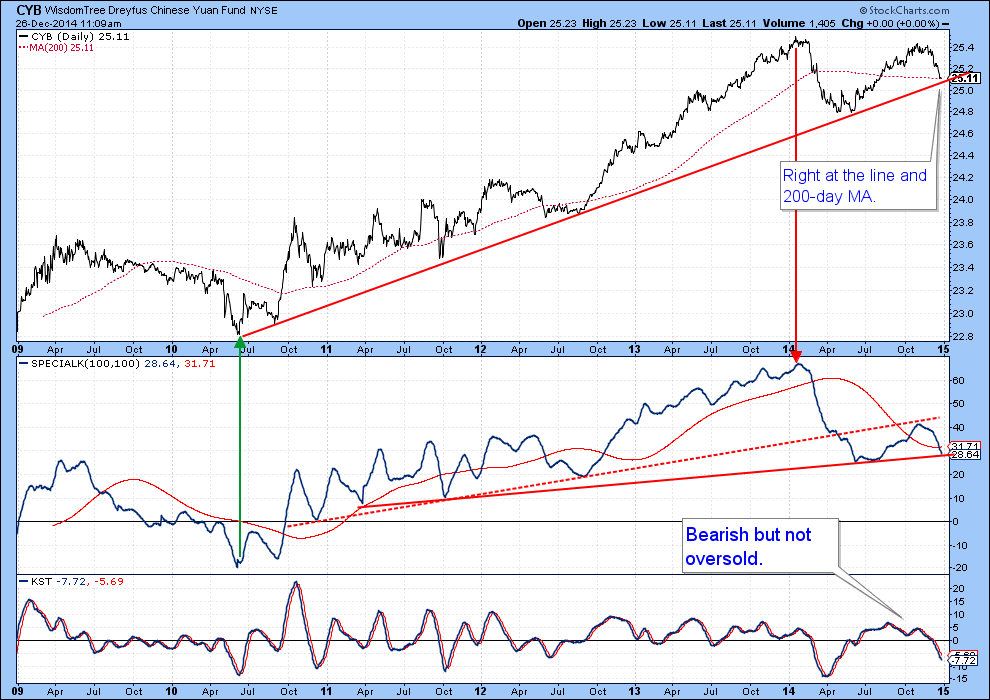Click the MA(200) 25.11 legend entry
The width and height of the screenshot is (990, 700).
(x=57, y=47)
